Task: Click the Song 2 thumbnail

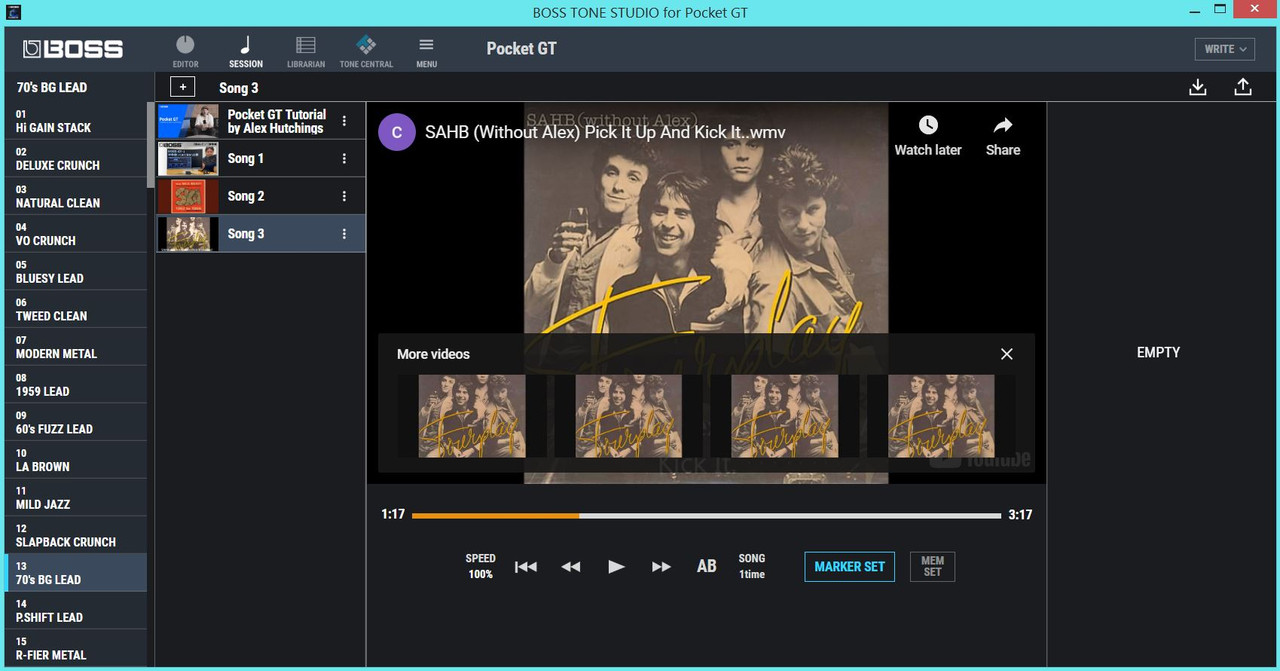Action: [188, 196]
